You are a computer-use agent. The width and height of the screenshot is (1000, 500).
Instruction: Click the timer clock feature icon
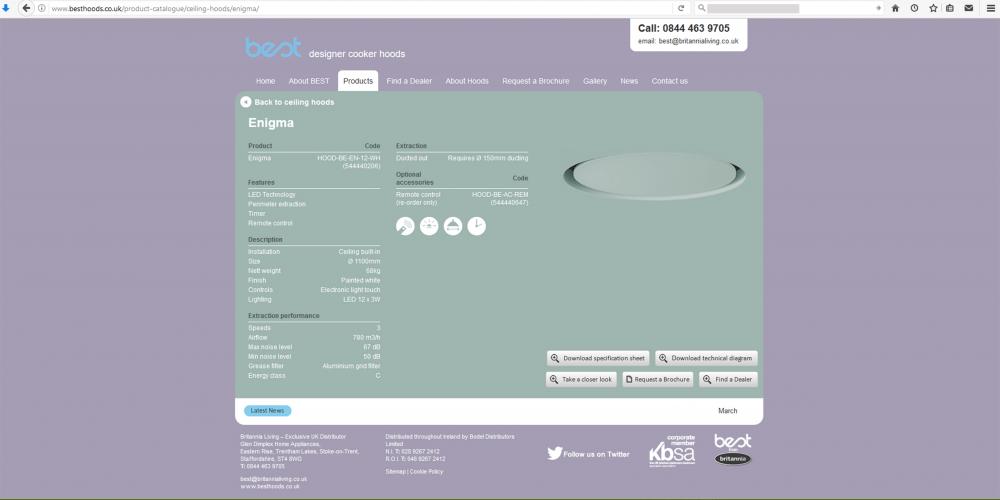(x=476, y=226)
